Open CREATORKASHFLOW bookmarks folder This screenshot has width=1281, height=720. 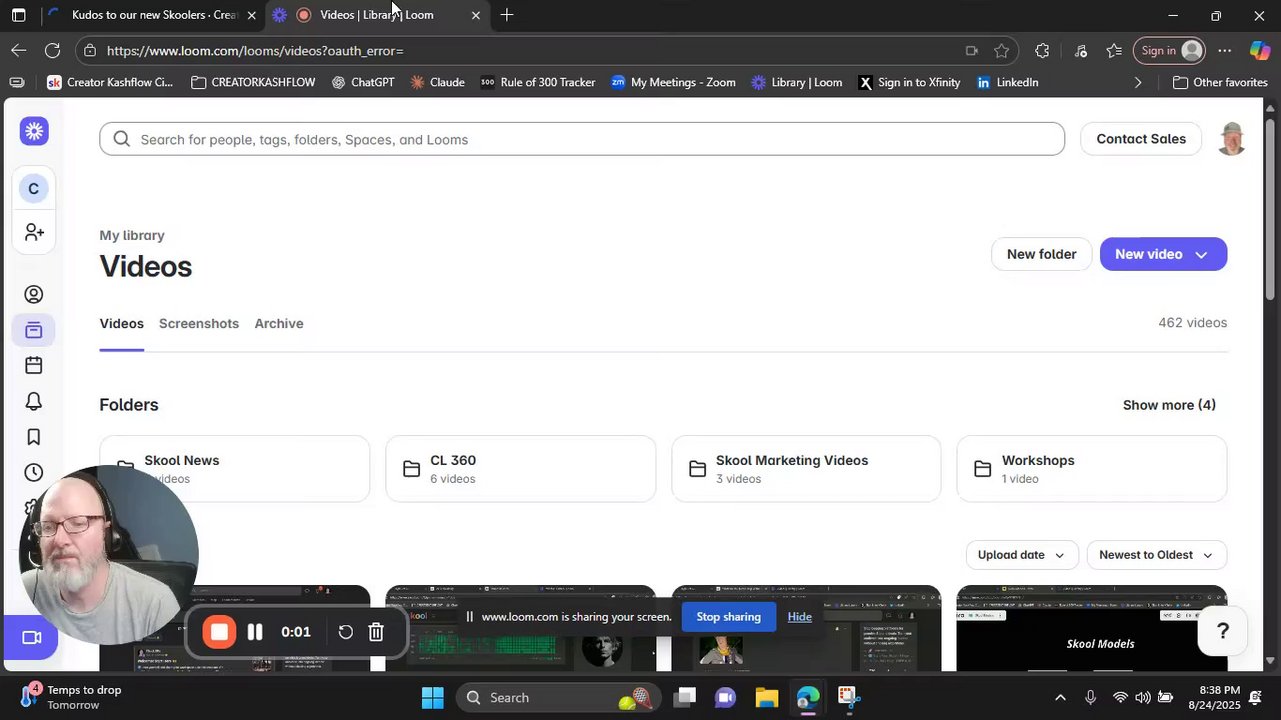coord(253,83)
